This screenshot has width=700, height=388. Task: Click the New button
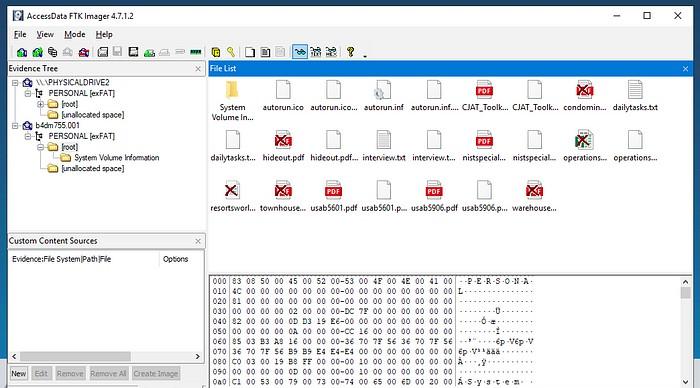(x=19, y=374)
